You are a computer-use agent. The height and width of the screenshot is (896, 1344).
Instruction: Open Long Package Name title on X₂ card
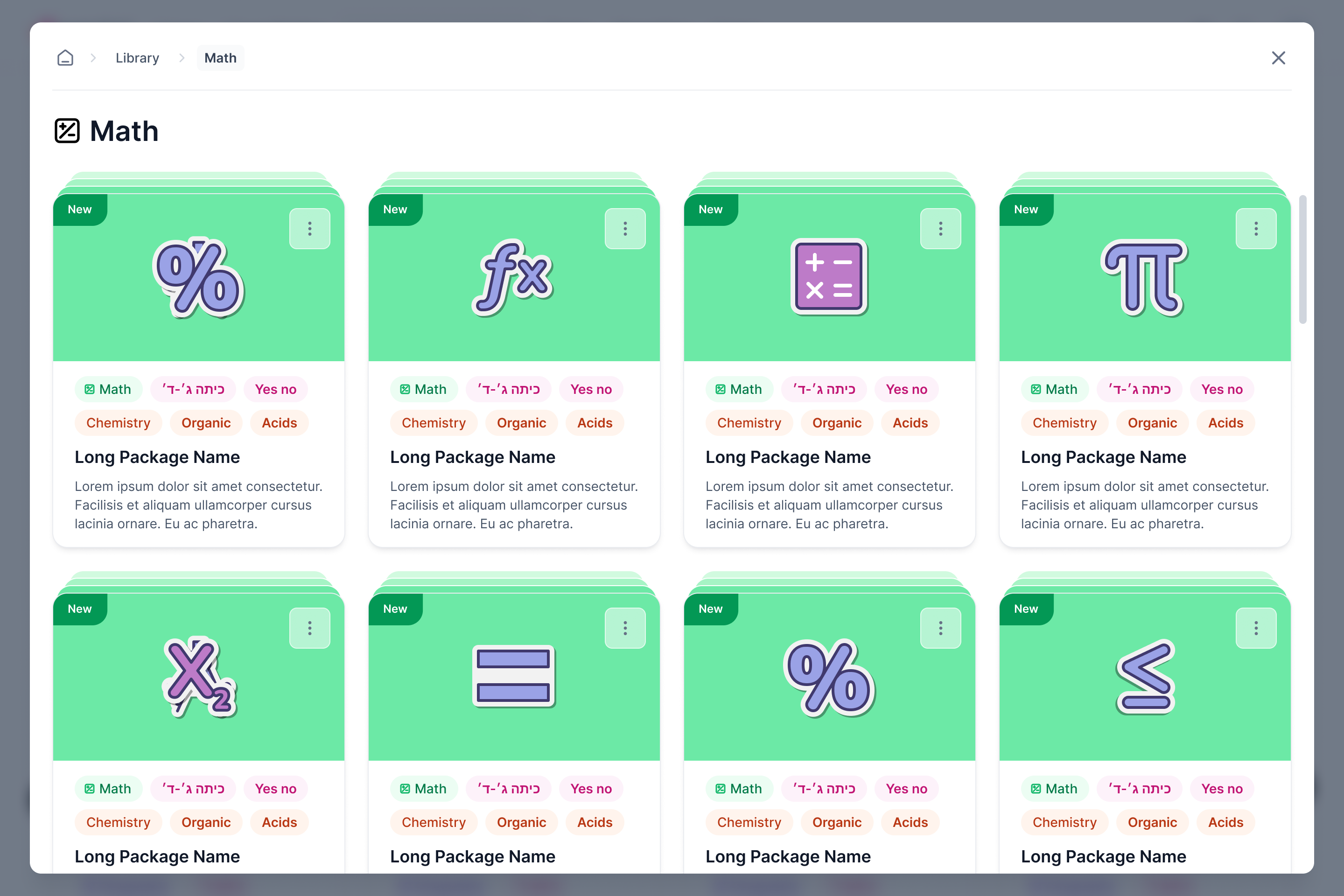[157, 857]
